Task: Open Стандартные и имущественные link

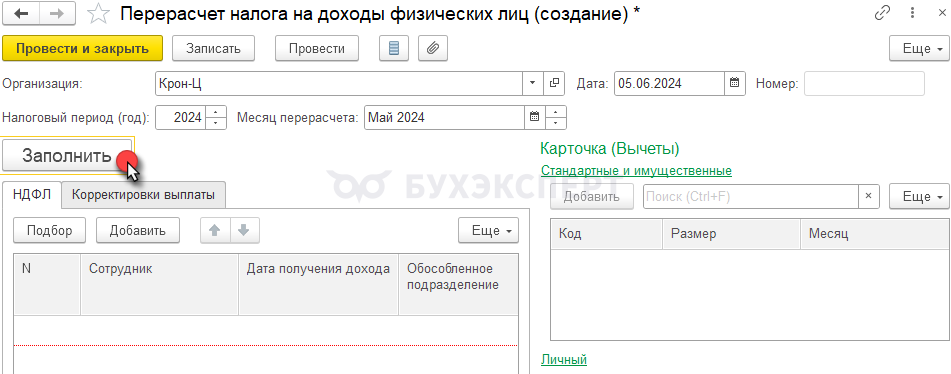Action: click(x=636, y=170)
